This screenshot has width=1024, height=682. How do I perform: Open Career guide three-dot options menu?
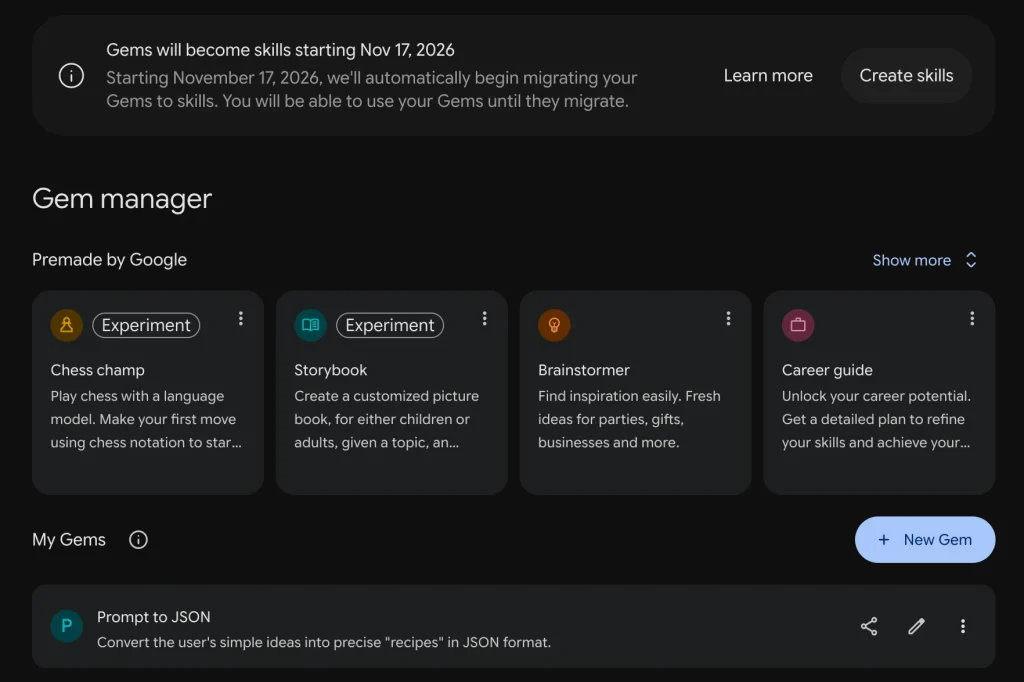pyautogui.click(x=972, y=318)
